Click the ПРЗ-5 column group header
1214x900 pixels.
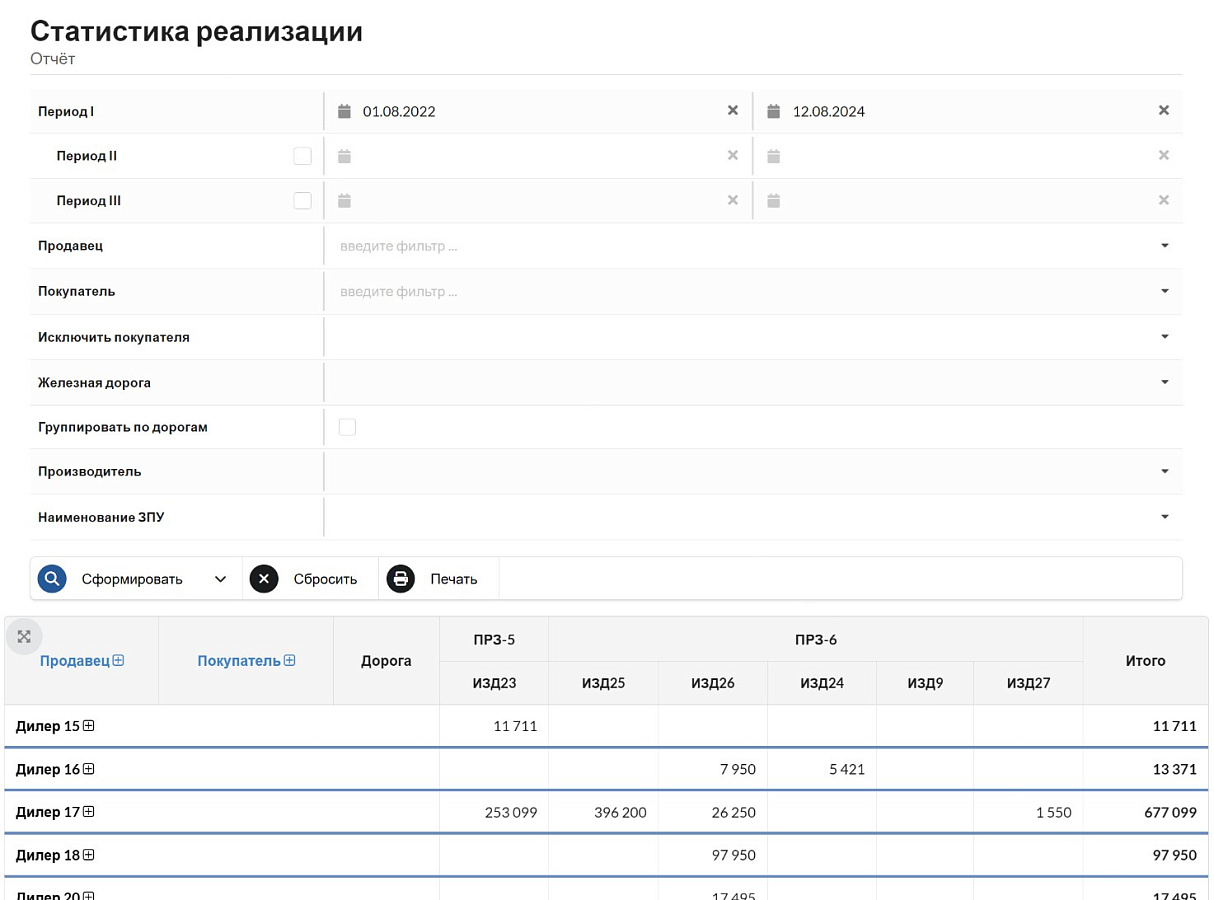(494, 640)
